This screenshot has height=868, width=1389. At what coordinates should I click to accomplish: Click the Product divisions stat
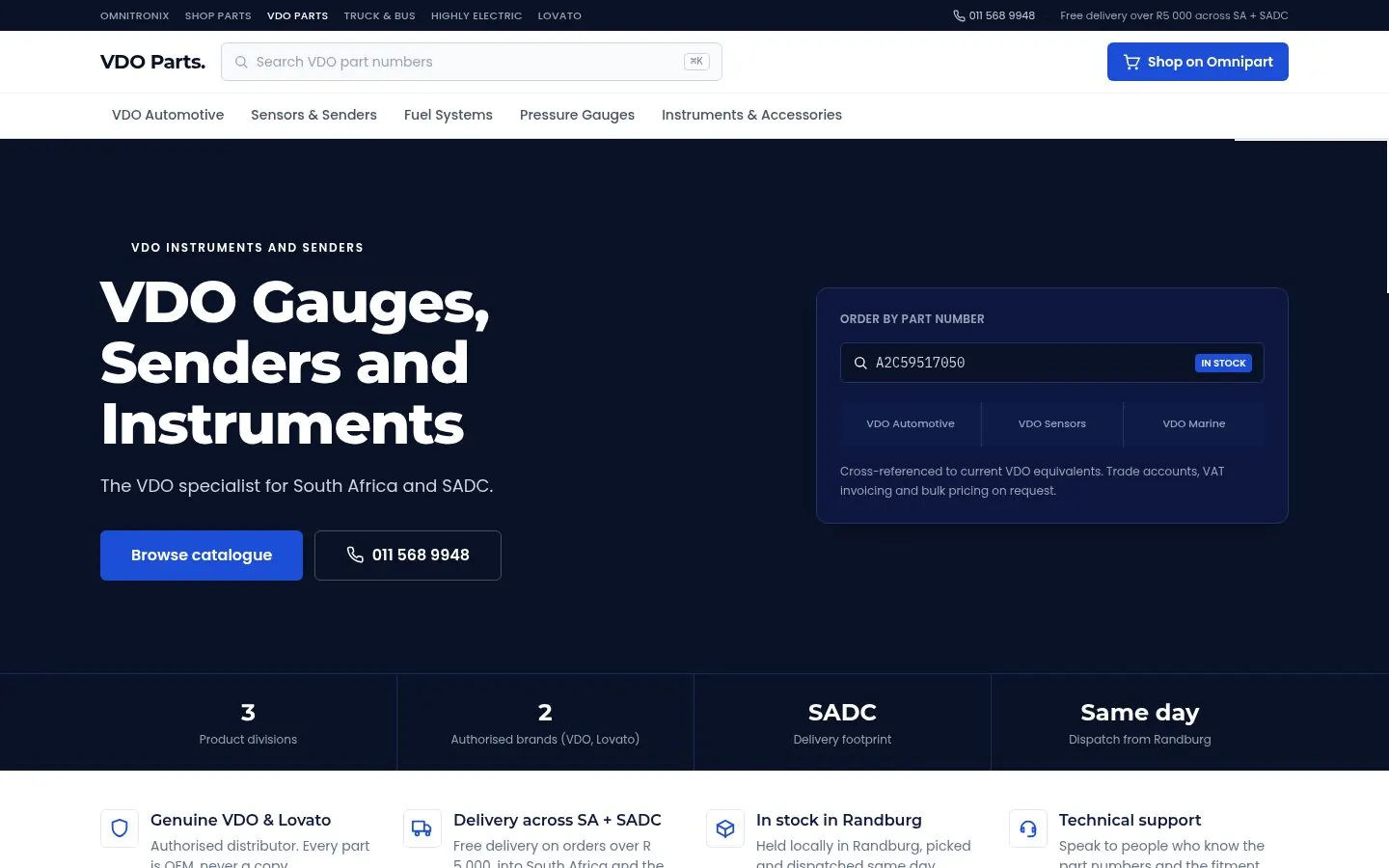[248, 722]
